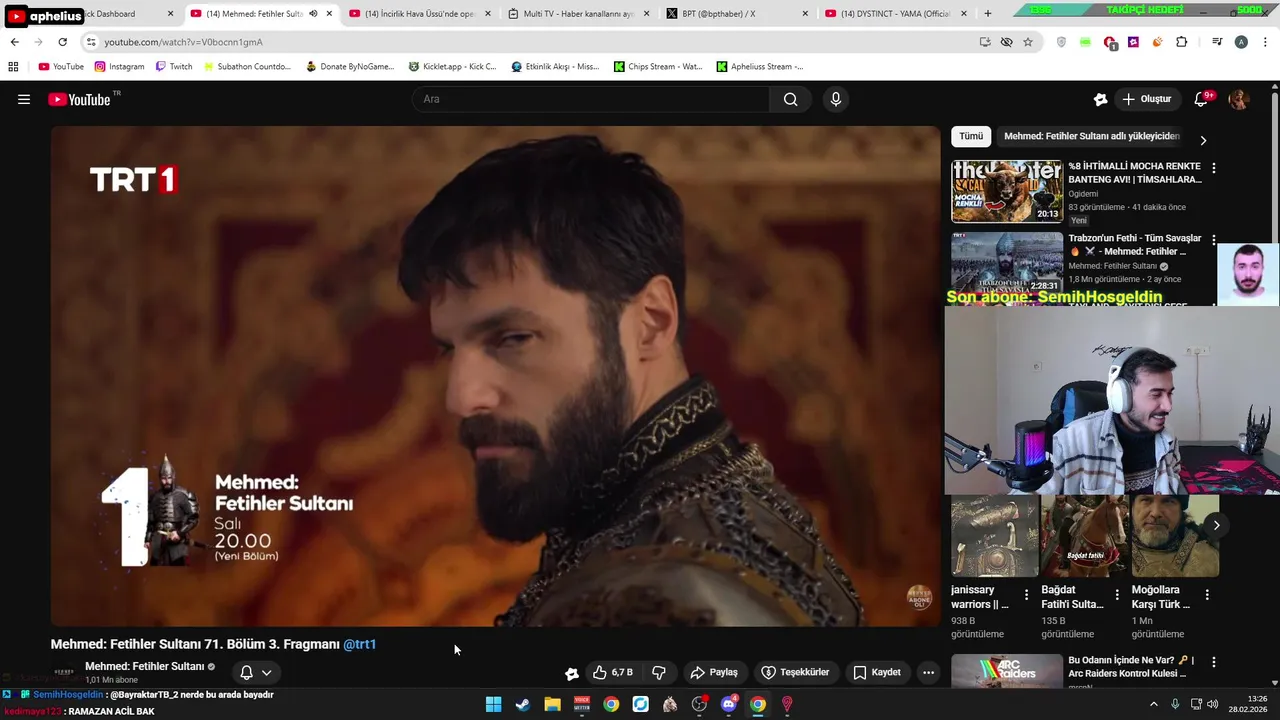Open the YouTube hamburger guide menu

point(24,99)
